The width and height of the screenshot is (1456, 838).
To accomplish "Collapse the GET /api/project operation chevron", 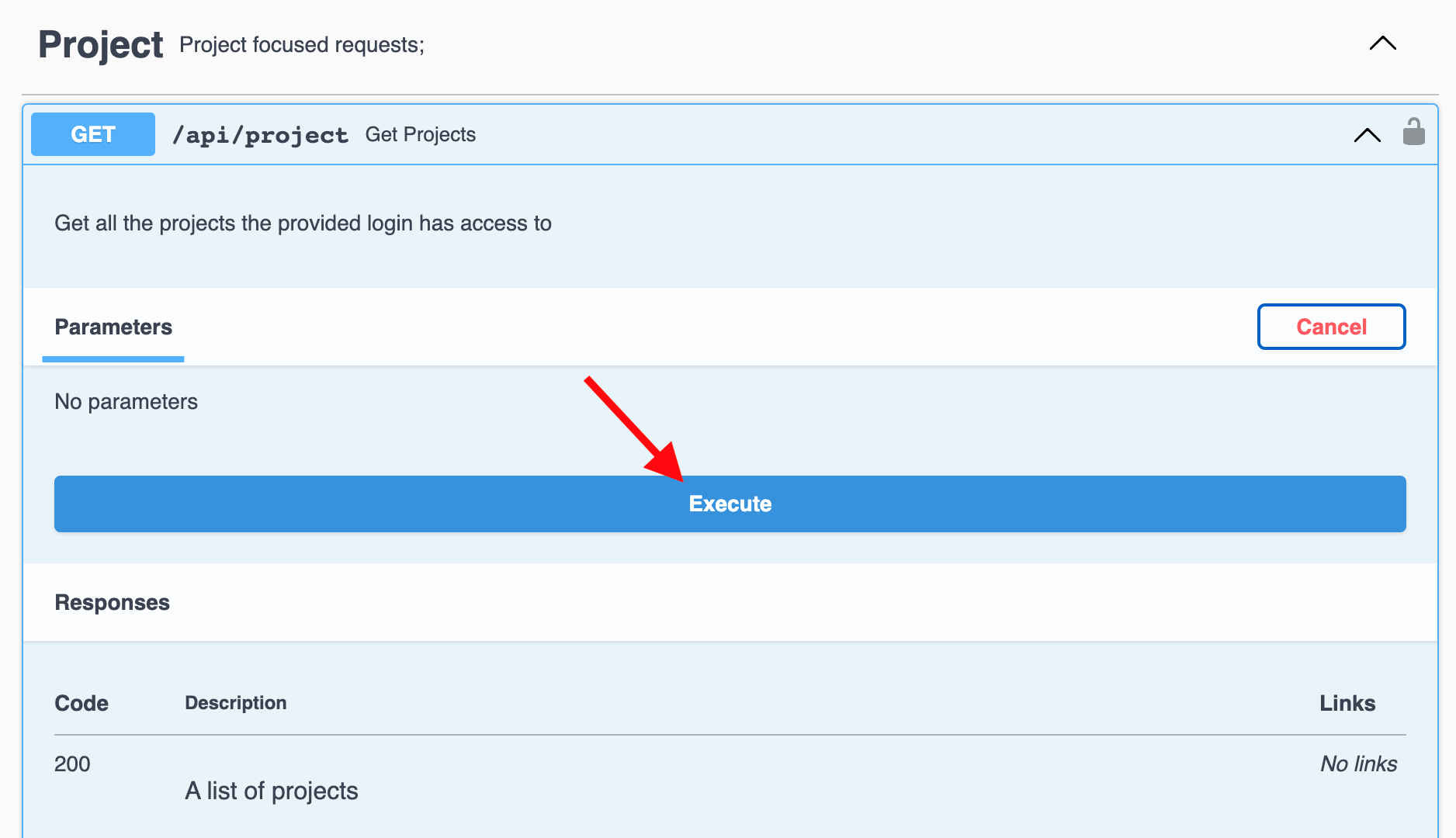I will (x=1367, y=135).
